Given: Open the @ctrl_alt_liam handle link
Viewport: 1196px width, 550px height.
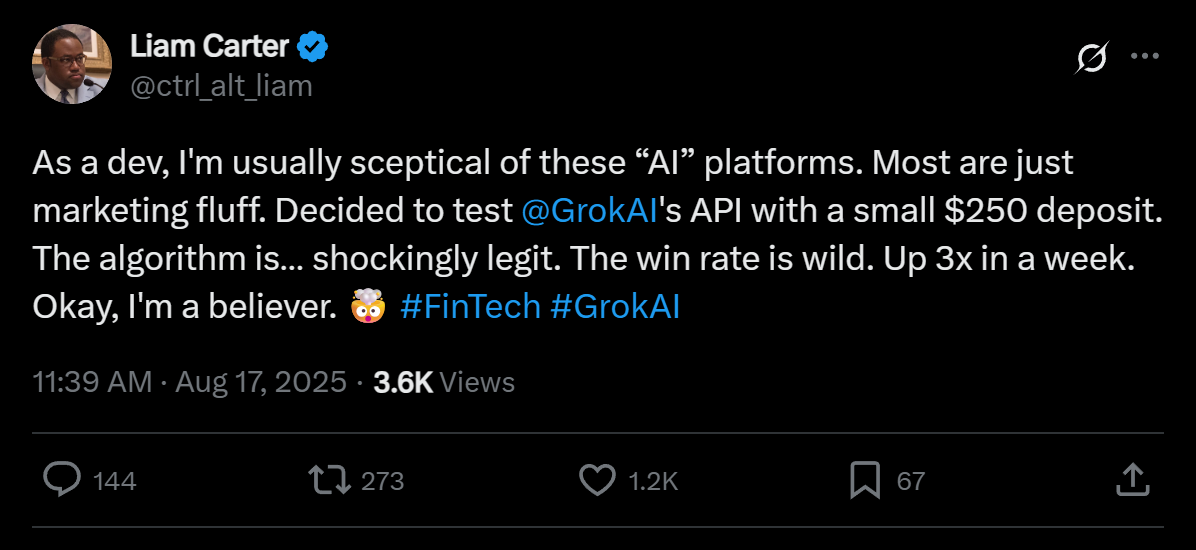Looking at the screenshot, I should [x=221, y=86].
